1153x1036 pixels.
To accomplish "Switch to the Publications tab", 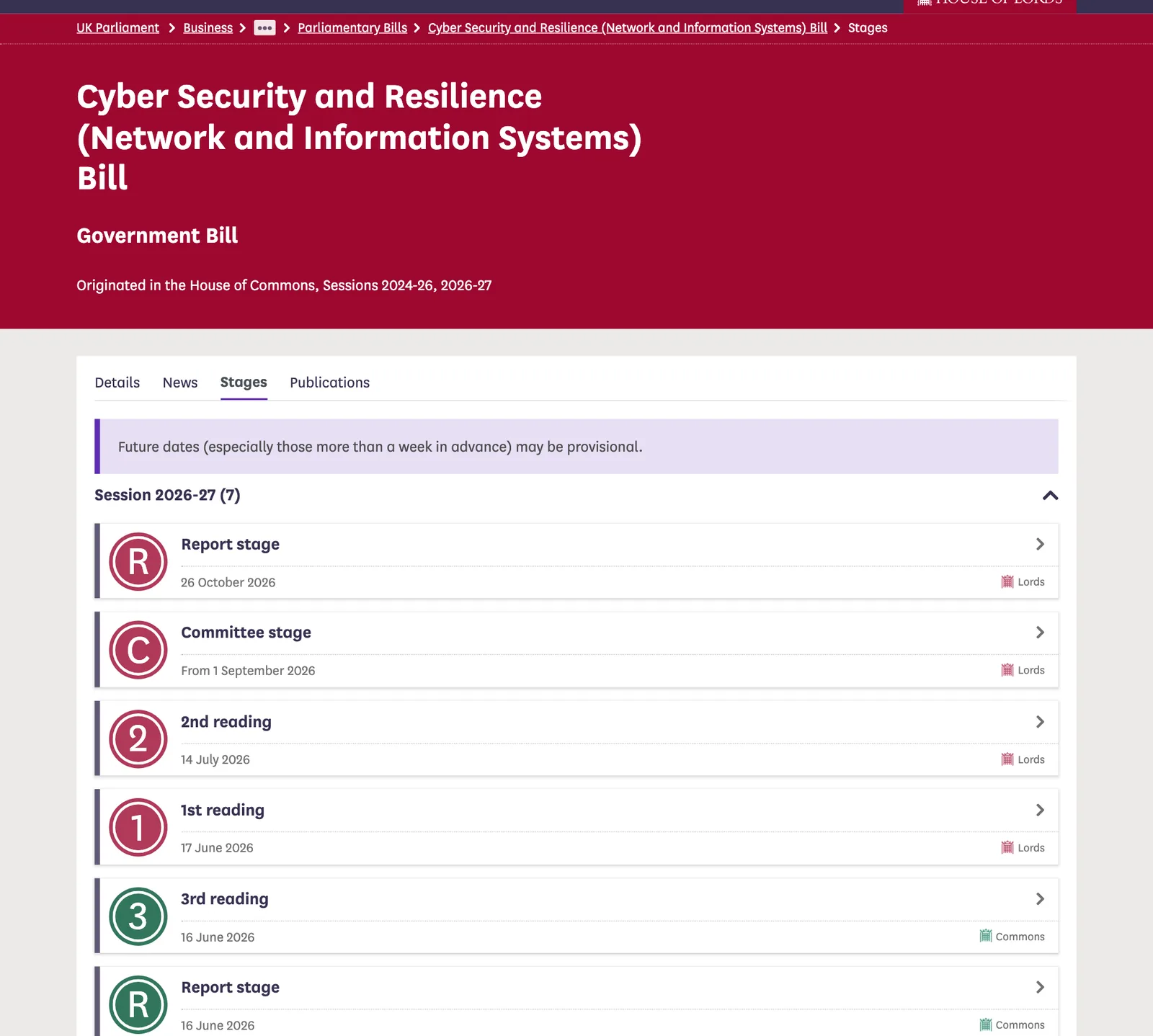I will (329, 383).
